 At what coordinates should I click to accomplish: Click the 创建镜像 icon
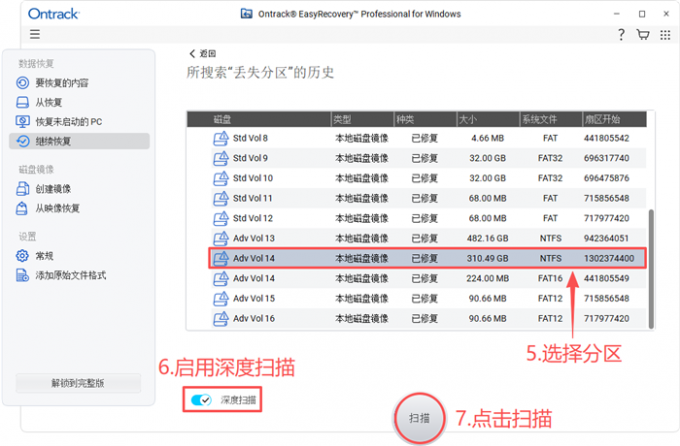click(23, 189)
